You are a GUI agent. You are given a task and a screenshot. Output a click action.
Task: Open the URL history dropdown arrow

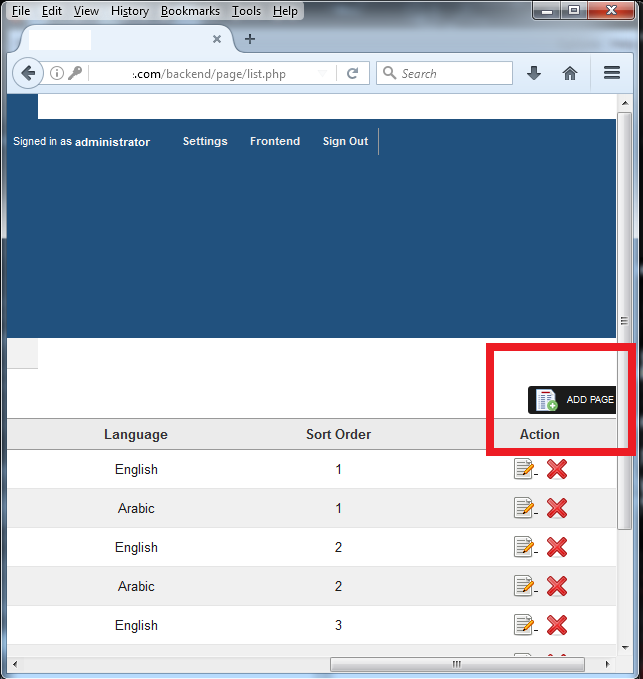pos(322,74)
